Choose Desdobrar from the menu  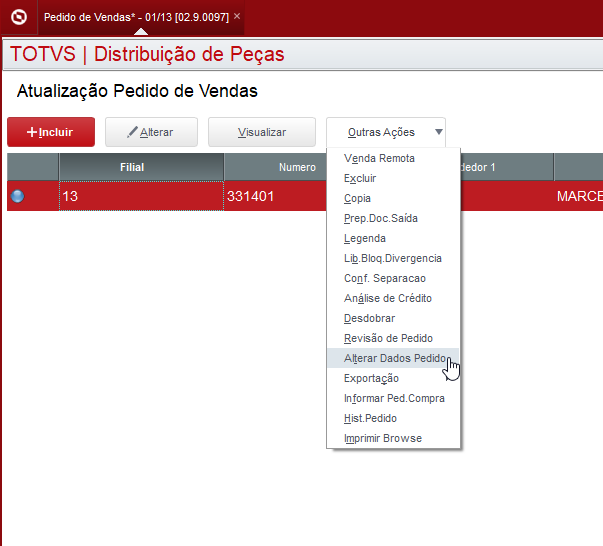click(393, 318)
